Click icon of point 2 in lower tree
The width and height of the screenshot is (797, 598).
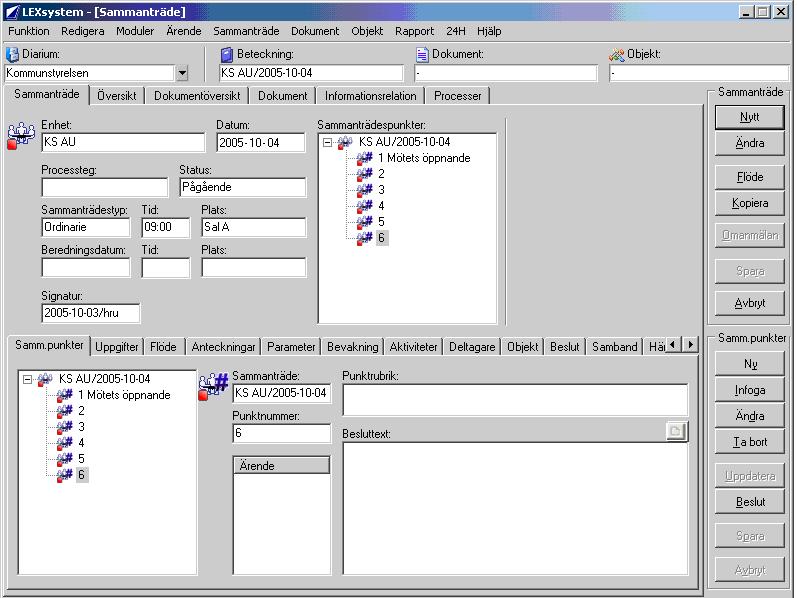tap(65, 411)
